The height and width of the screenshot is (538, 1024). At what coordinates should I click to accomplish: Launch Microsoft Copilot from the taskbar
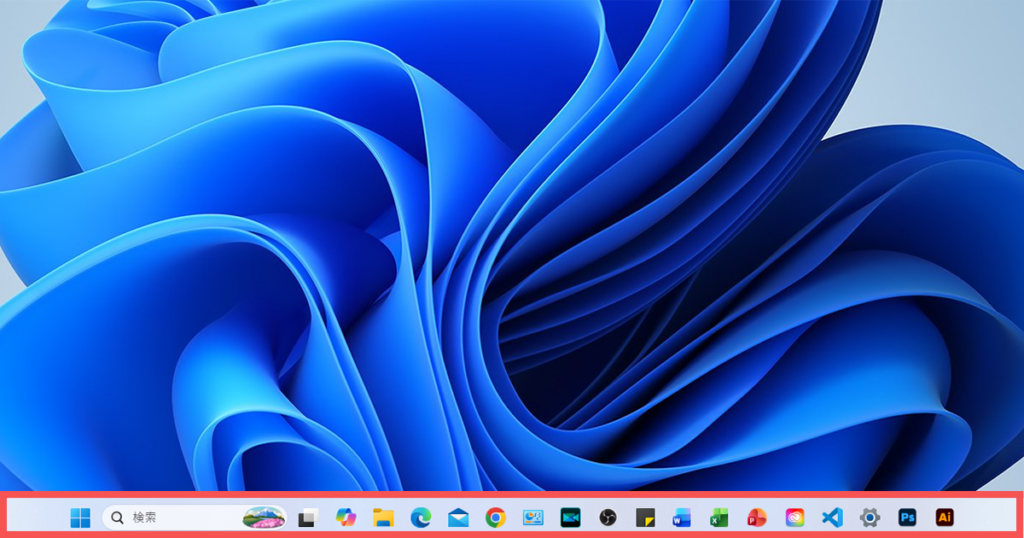pyautogui.click(x=346, y=517)
